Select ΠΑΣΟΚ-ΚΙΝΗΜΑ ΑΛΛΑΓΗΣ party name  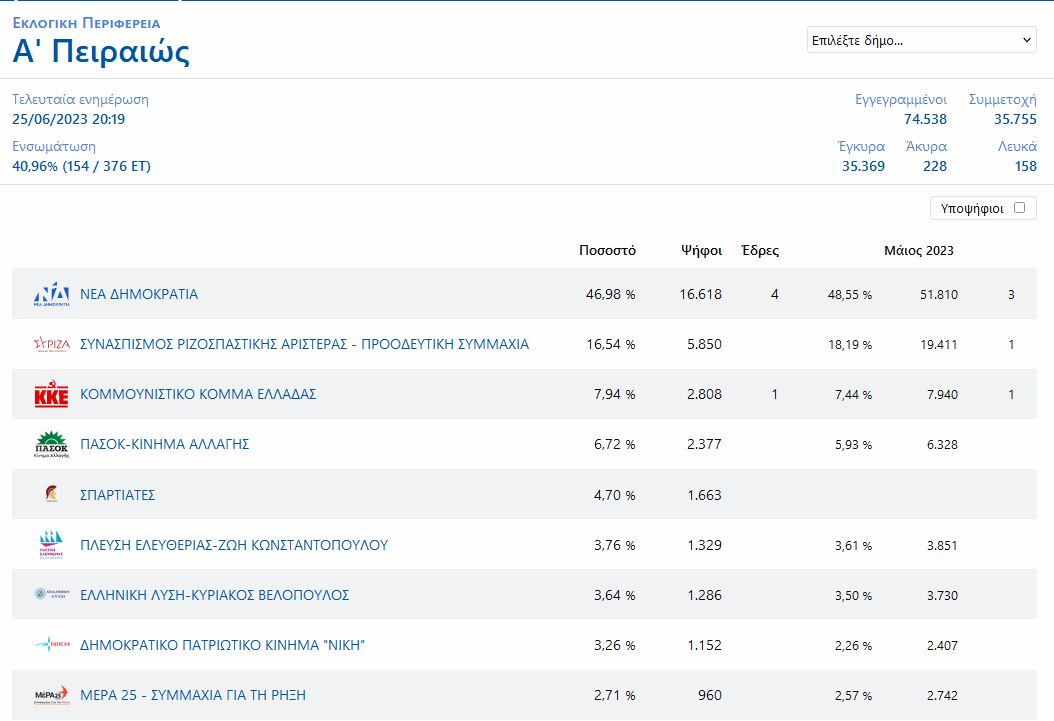pos(164,444)
